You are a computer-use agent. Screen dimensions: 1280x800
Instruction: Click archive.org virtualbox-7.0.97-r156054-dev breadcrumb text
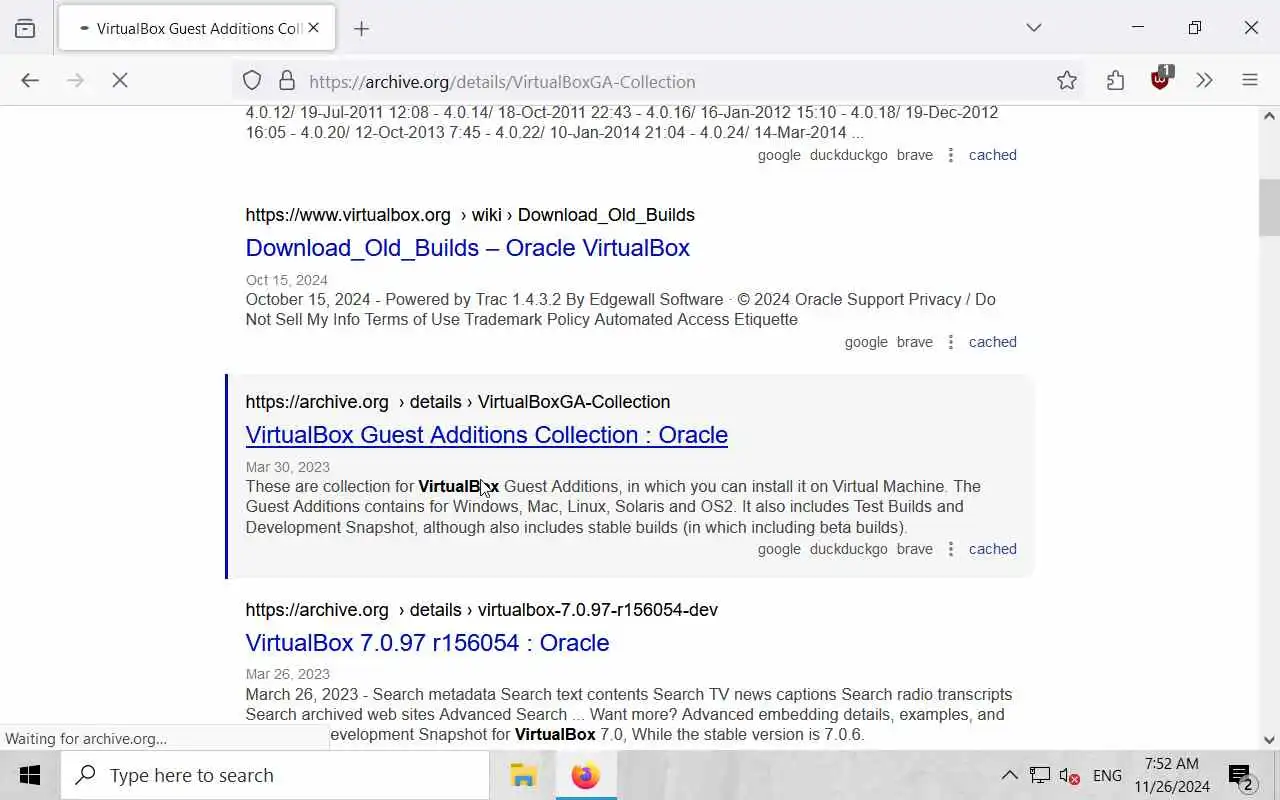(x=482, y=610)
